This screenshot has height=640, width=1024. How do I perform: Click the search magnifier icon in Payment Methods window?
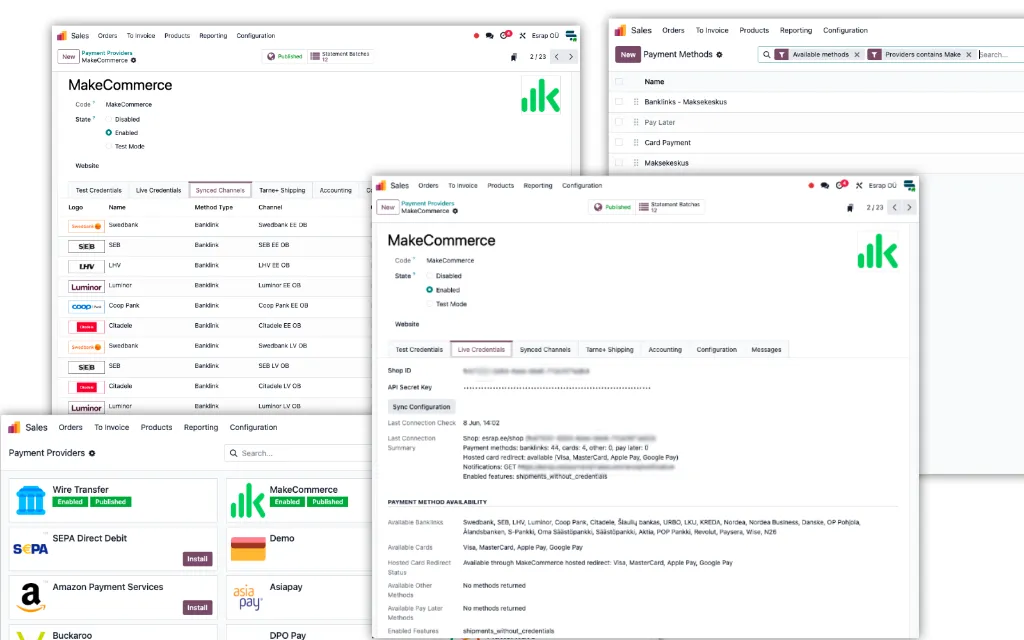[x=767, y=55]
